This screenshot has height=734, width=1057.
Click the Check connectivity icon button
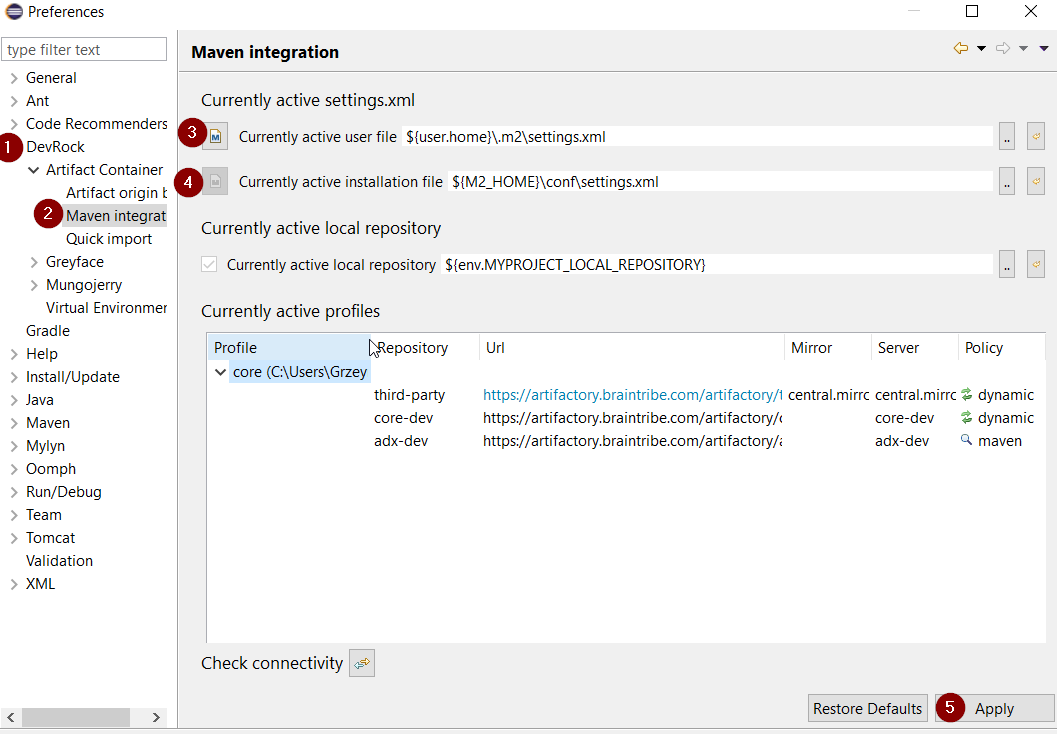pos(362,663)
